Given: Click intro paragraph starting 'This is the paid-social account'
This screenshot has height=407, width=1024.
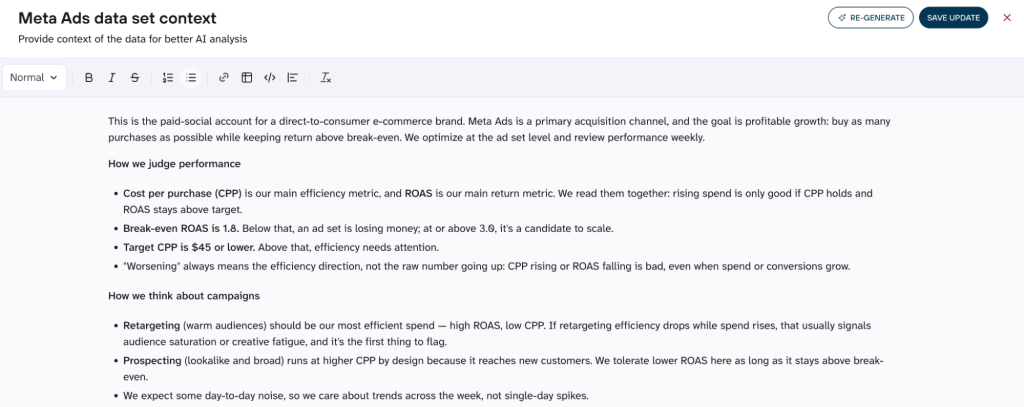Looking at the screenshot, I should point(500,129).
